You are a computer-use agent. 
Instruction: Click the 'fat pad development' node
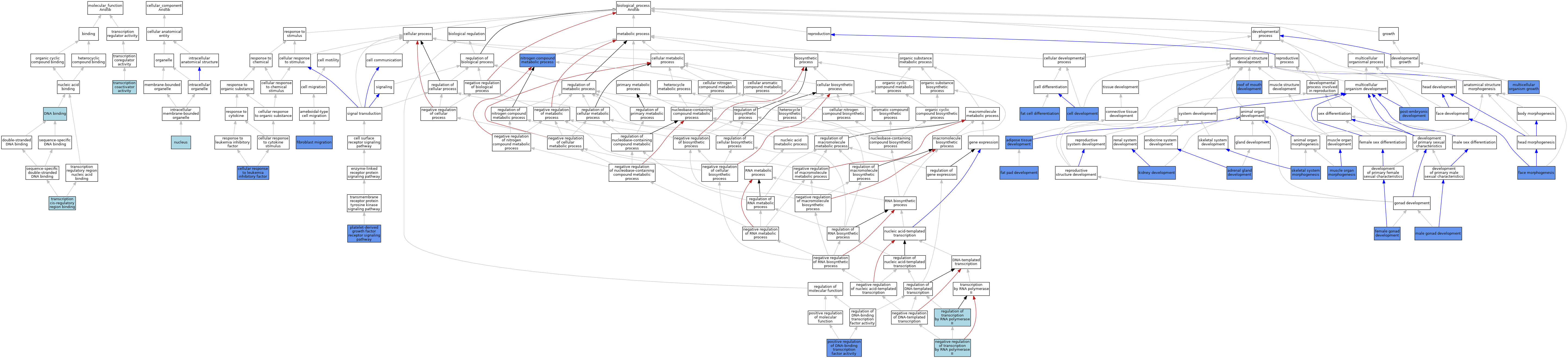click(1019, 172)
